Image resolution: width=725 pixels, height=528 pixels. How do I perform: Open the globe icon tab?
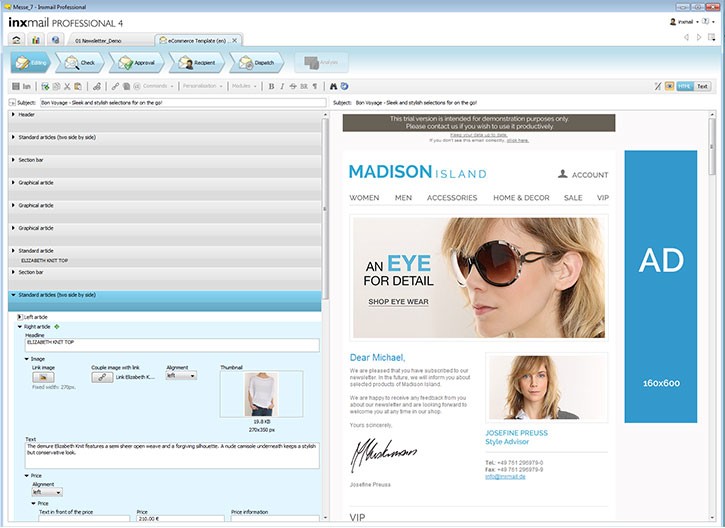point(55,40)
